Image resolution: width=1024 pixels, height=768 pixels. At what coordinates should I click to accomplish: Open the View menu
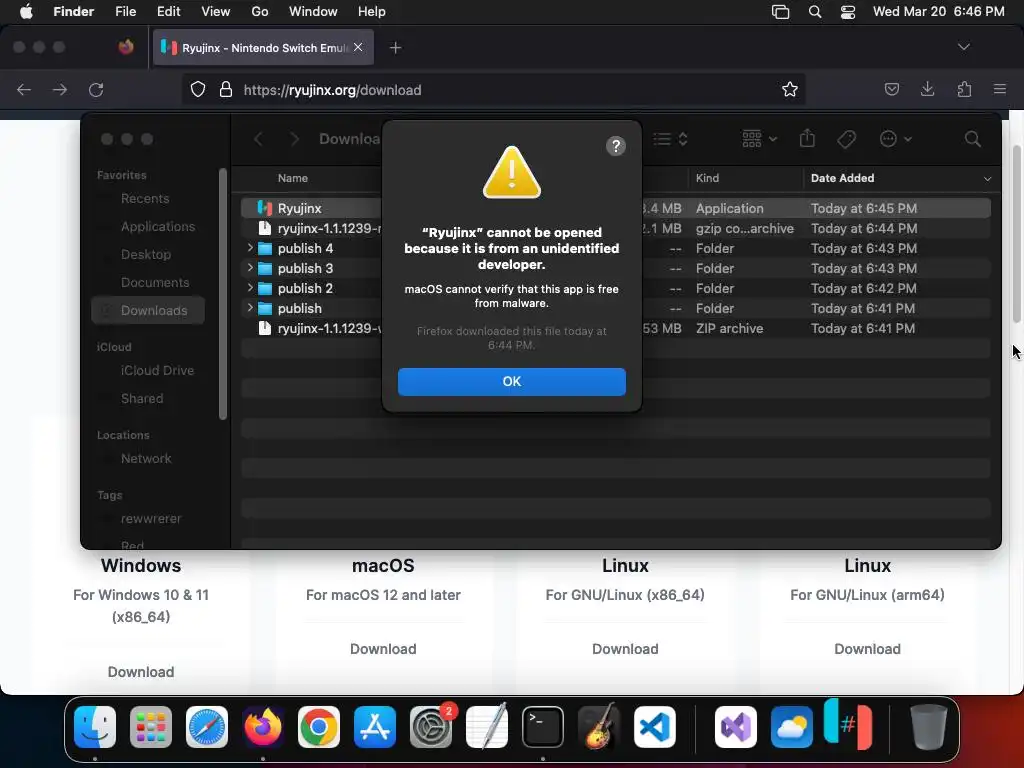(216, 12)
